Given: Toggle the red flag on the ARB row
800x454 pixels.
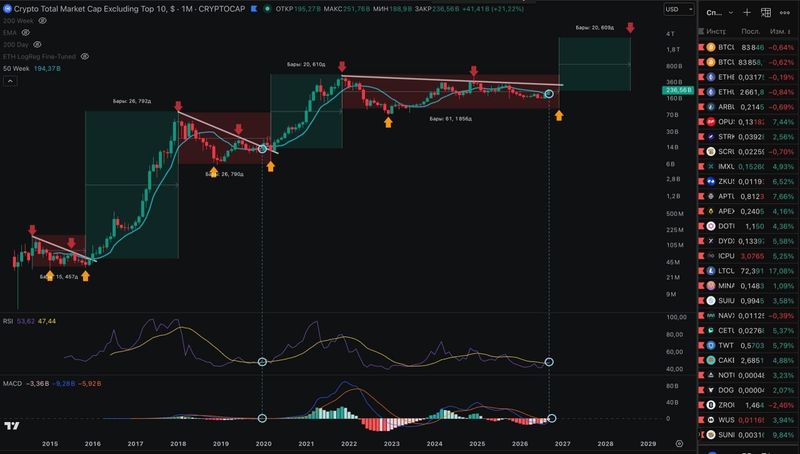Looking at the screenshot, I should (x=701, y=107).
